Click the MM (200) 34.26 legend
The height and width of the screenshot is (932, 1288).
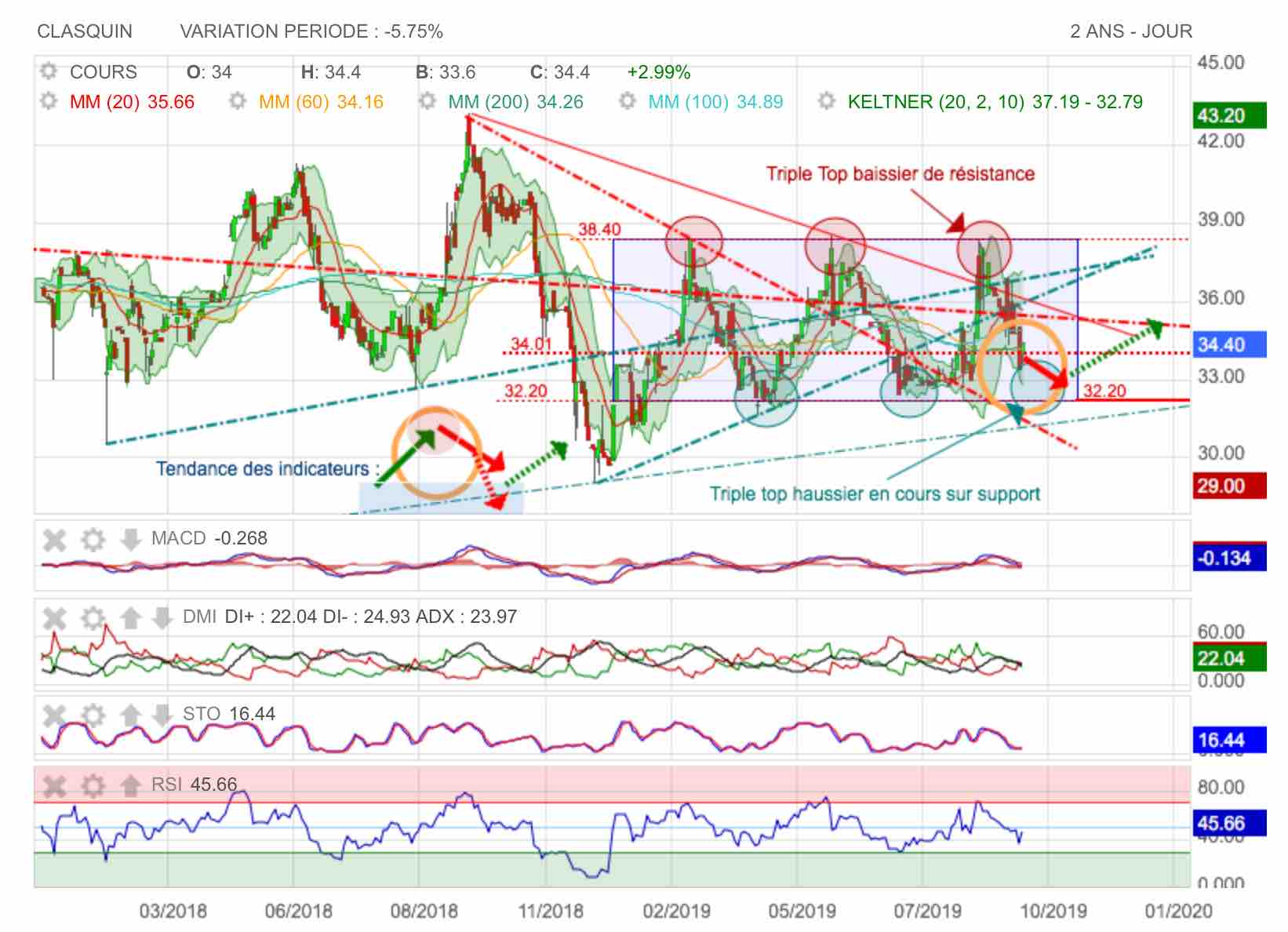(x=515, y=102)
